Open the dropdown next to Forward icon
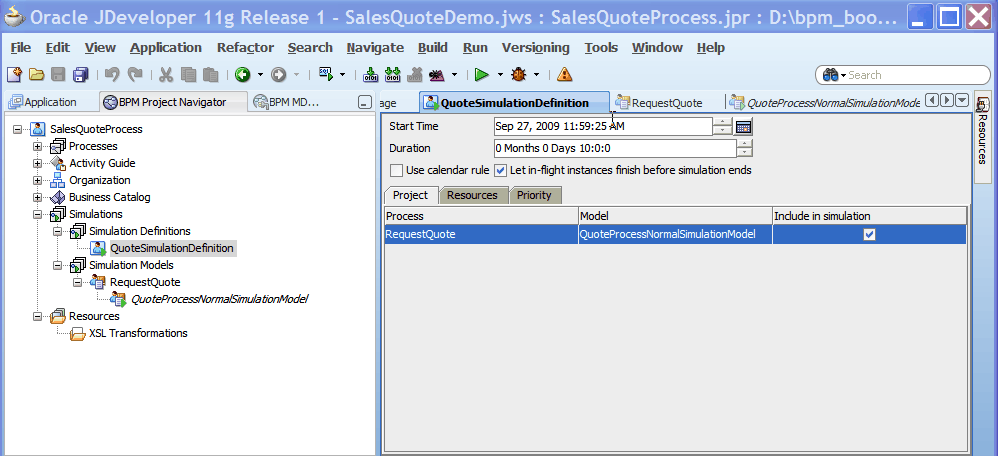This screenshot has width=998, height=456. [x=296, y=75]
